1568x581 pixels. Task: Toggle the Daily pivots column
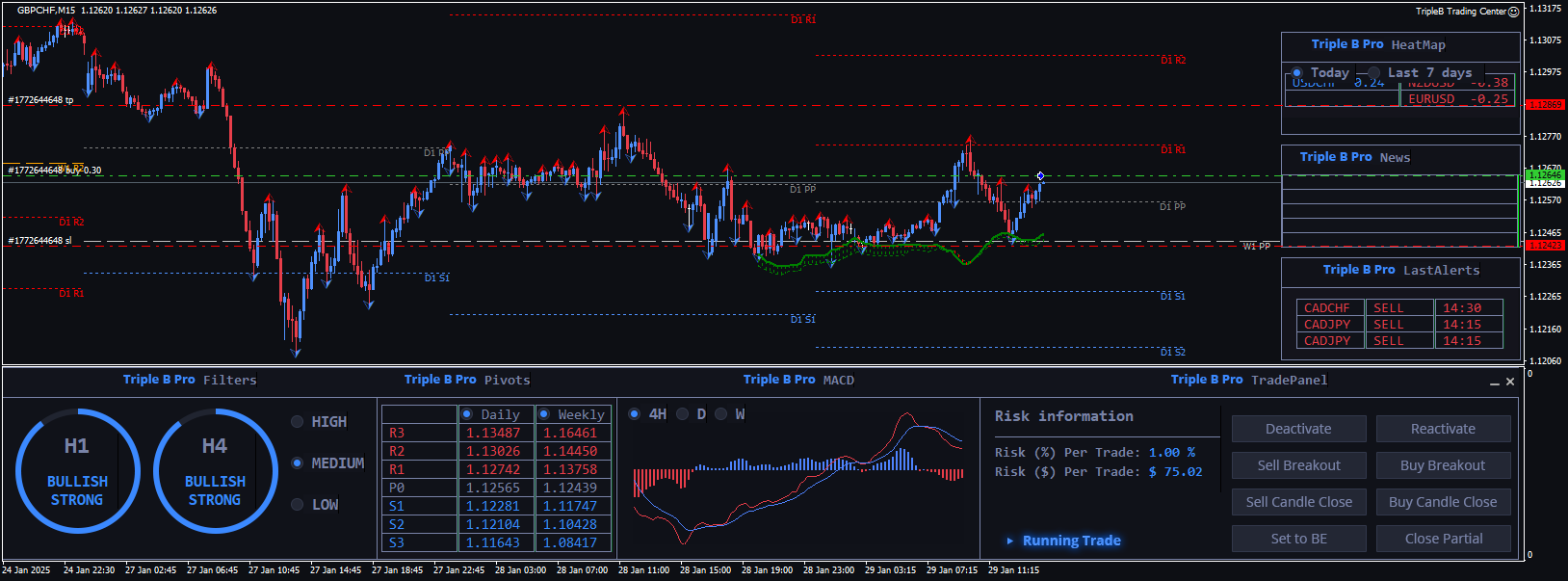tap(467, 414)
